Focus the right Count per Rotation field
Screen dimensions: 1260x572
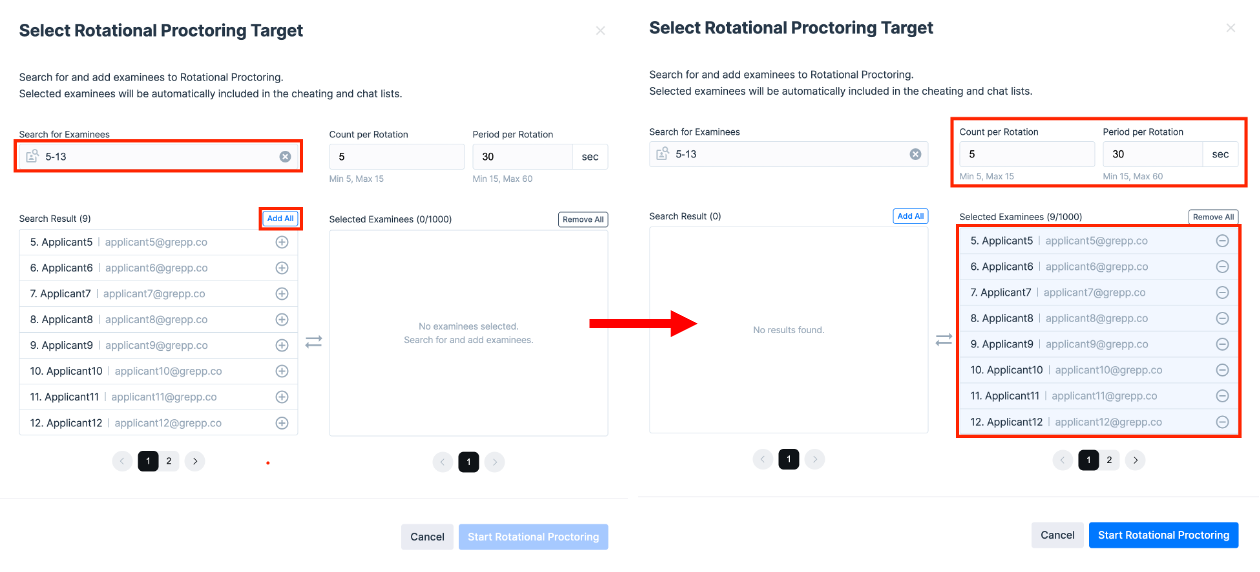(1027, 154)
